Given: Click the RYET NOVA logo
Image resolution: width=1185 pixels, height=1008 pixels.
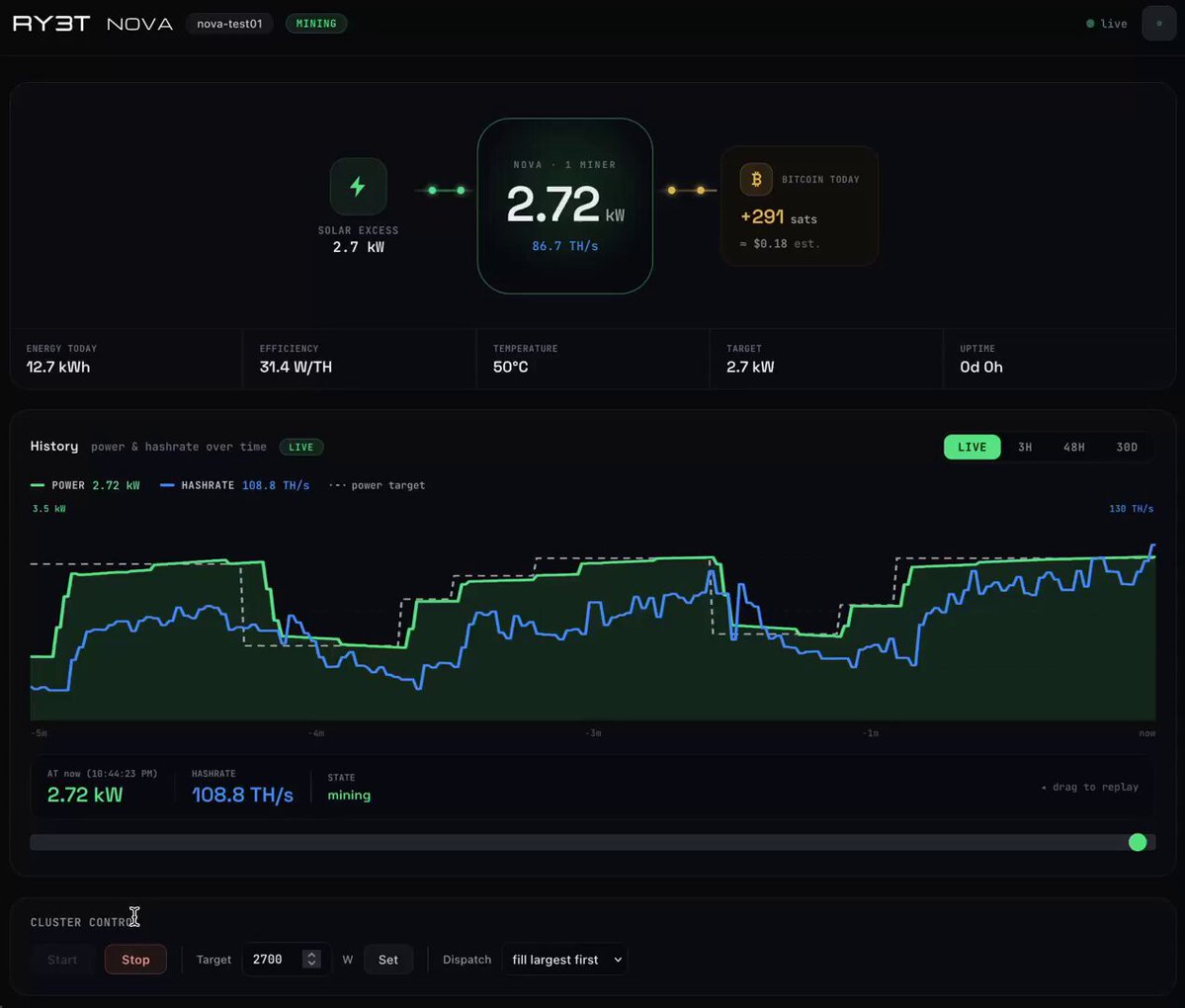Looking at the screenshot, I should tap(93, 24).
